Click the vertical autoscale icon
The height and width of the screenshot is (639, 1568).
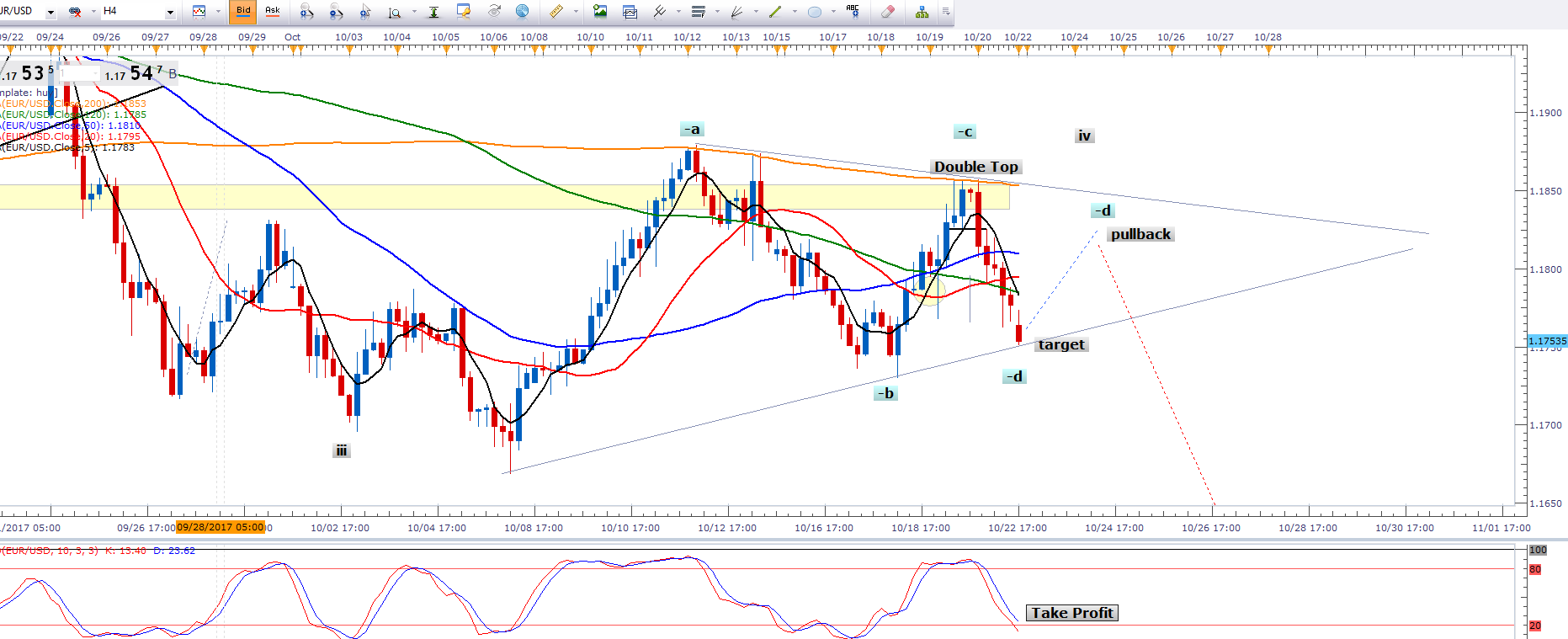[x=433, y=12]
